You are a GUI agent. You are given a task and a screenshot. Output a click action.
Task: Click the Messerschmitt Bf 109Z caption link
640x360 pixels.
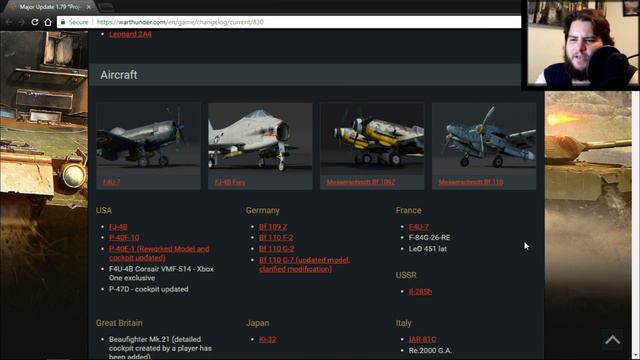coord(361,182)
